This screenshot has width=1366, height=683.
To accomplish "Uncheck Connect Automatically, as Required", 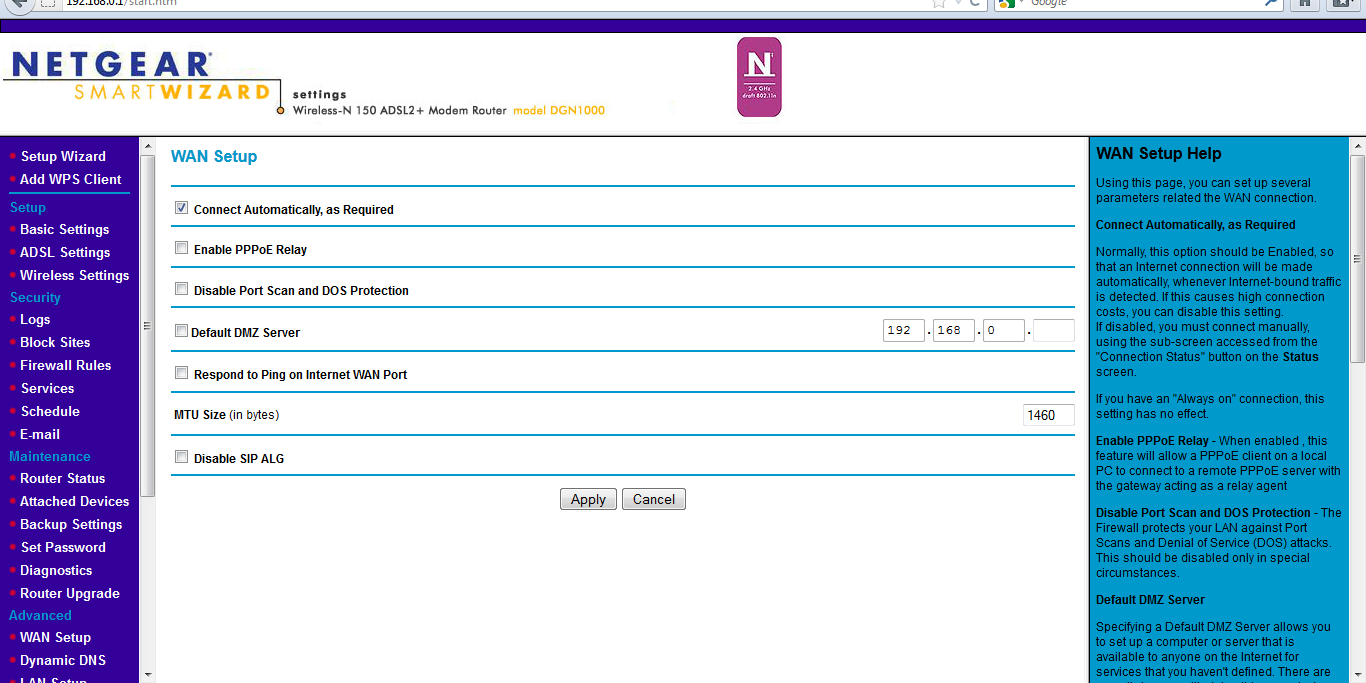I will click(181, 207).
